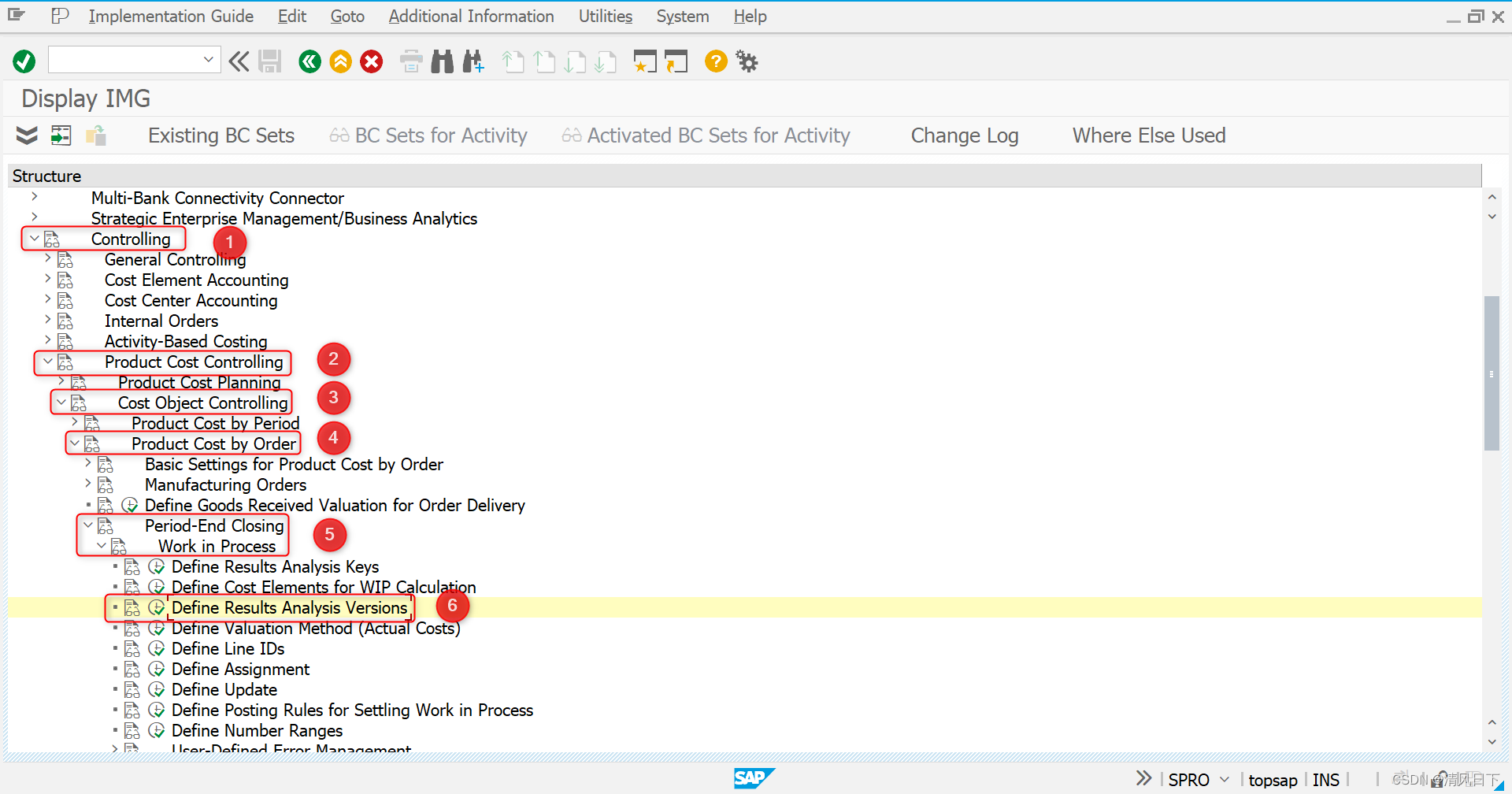Click the Expand All double-chevron icon
The width and height of the screenshot is (1512, 794).
pos(27,135)
